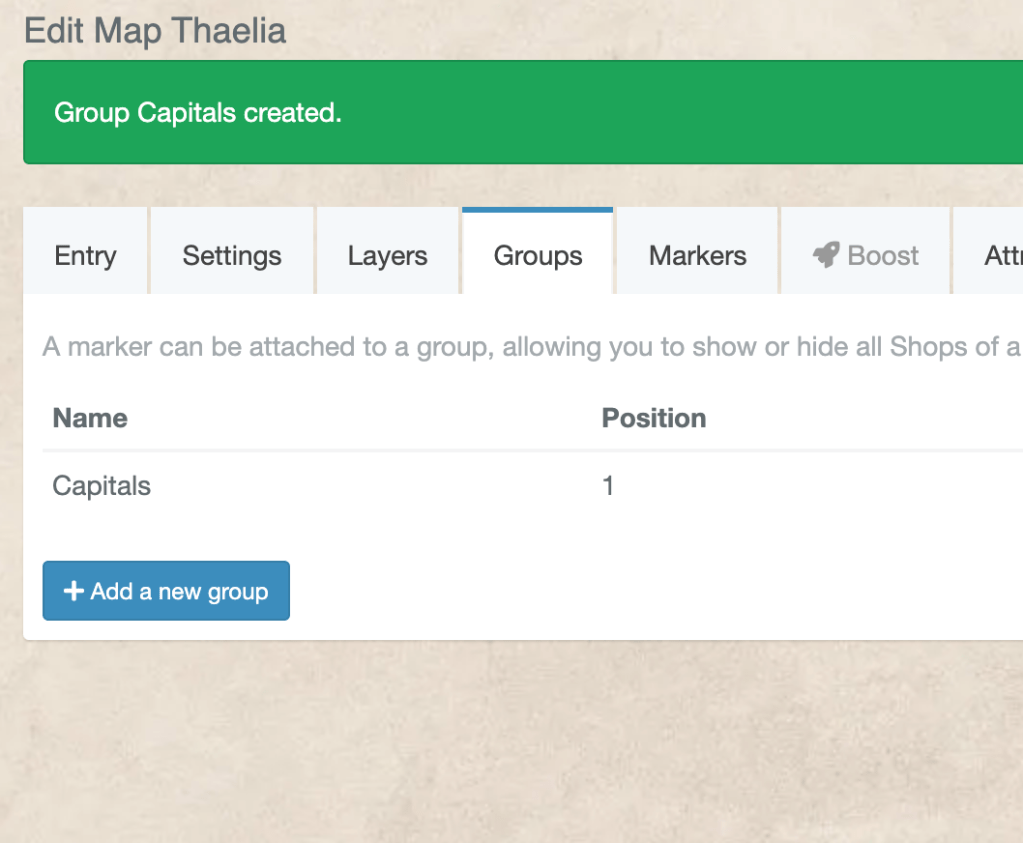
Task: Click the Name column header
Action: click(89, 418)
